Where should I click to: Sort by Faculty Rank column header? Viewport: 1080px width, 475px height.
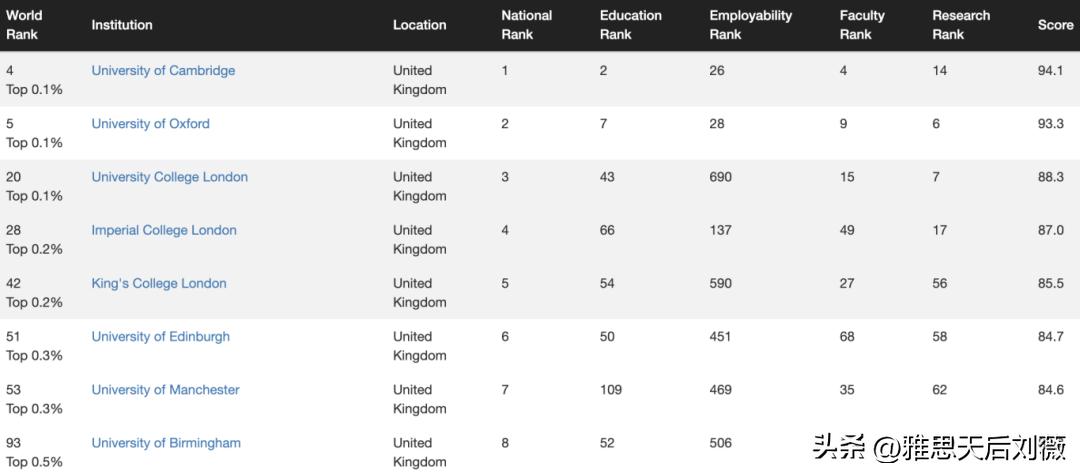point(862,25)
